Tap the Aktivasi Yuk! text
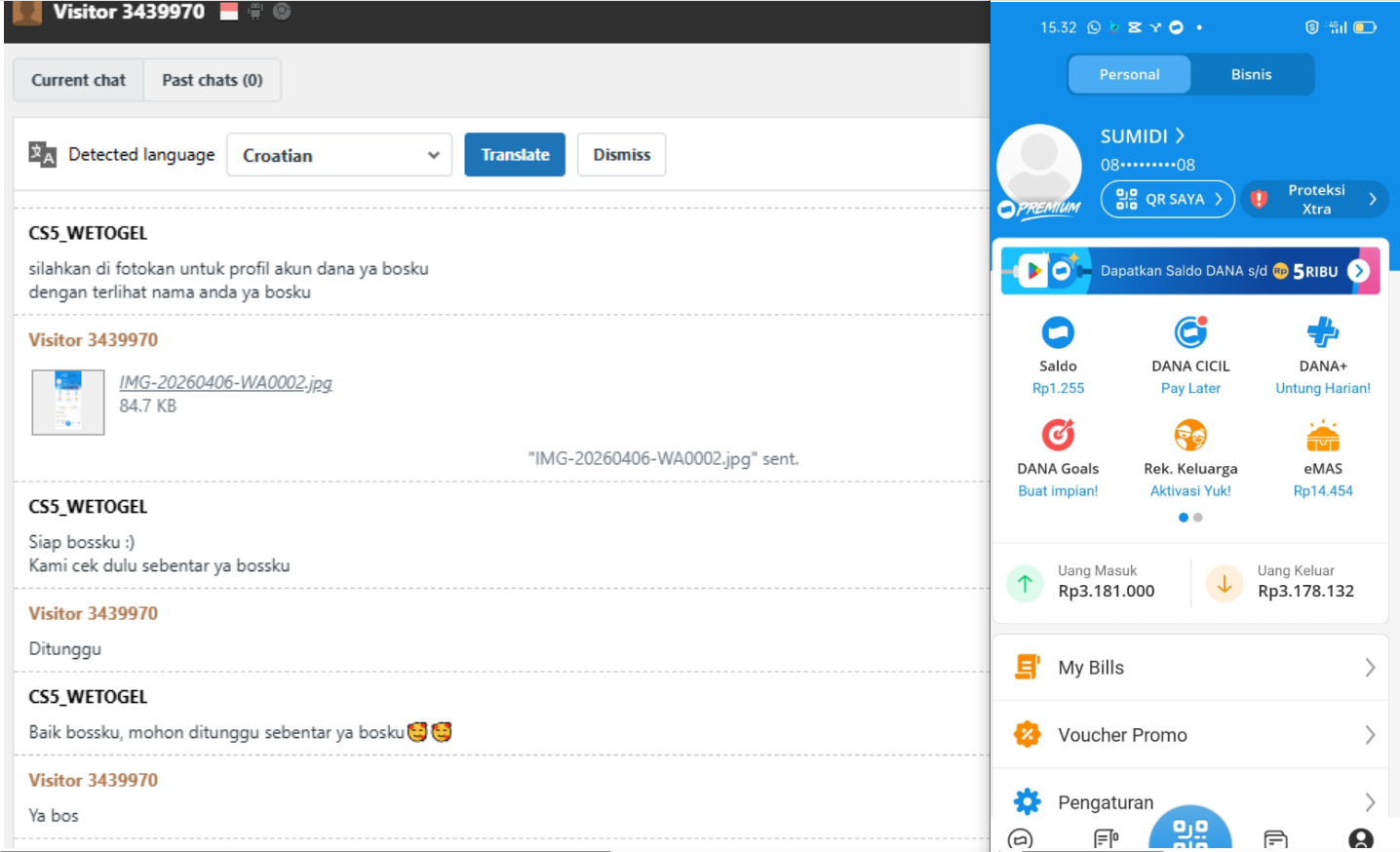 (x=1190, y=490)
